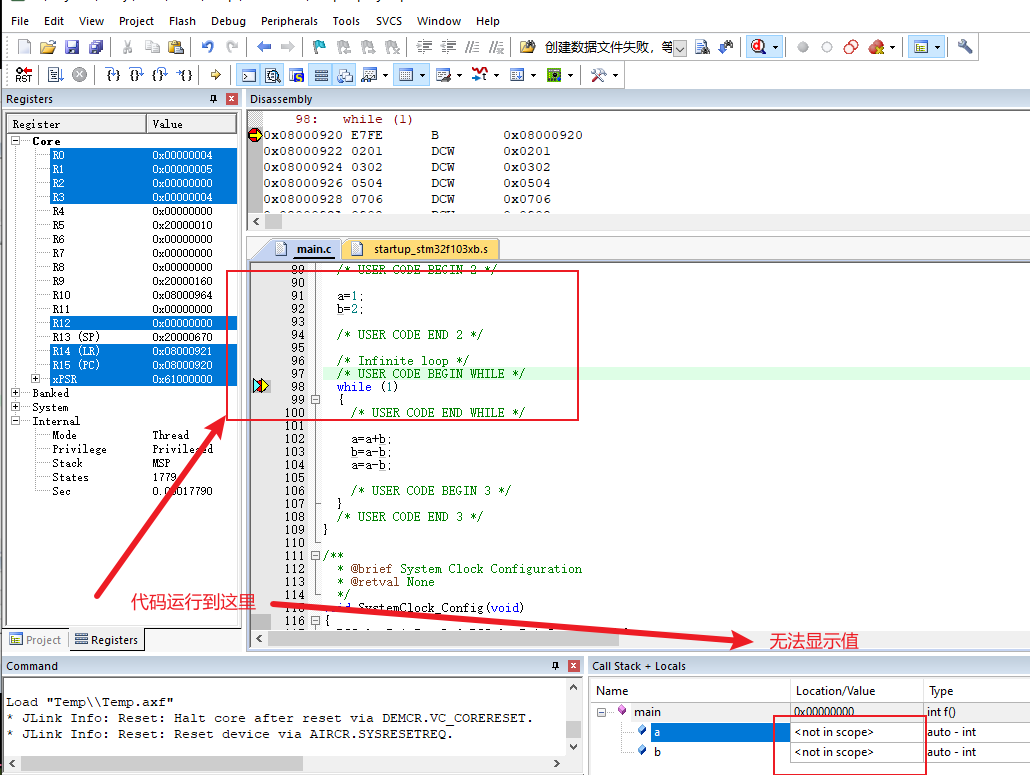Switch to the main.c editor tab

[304, 249]
